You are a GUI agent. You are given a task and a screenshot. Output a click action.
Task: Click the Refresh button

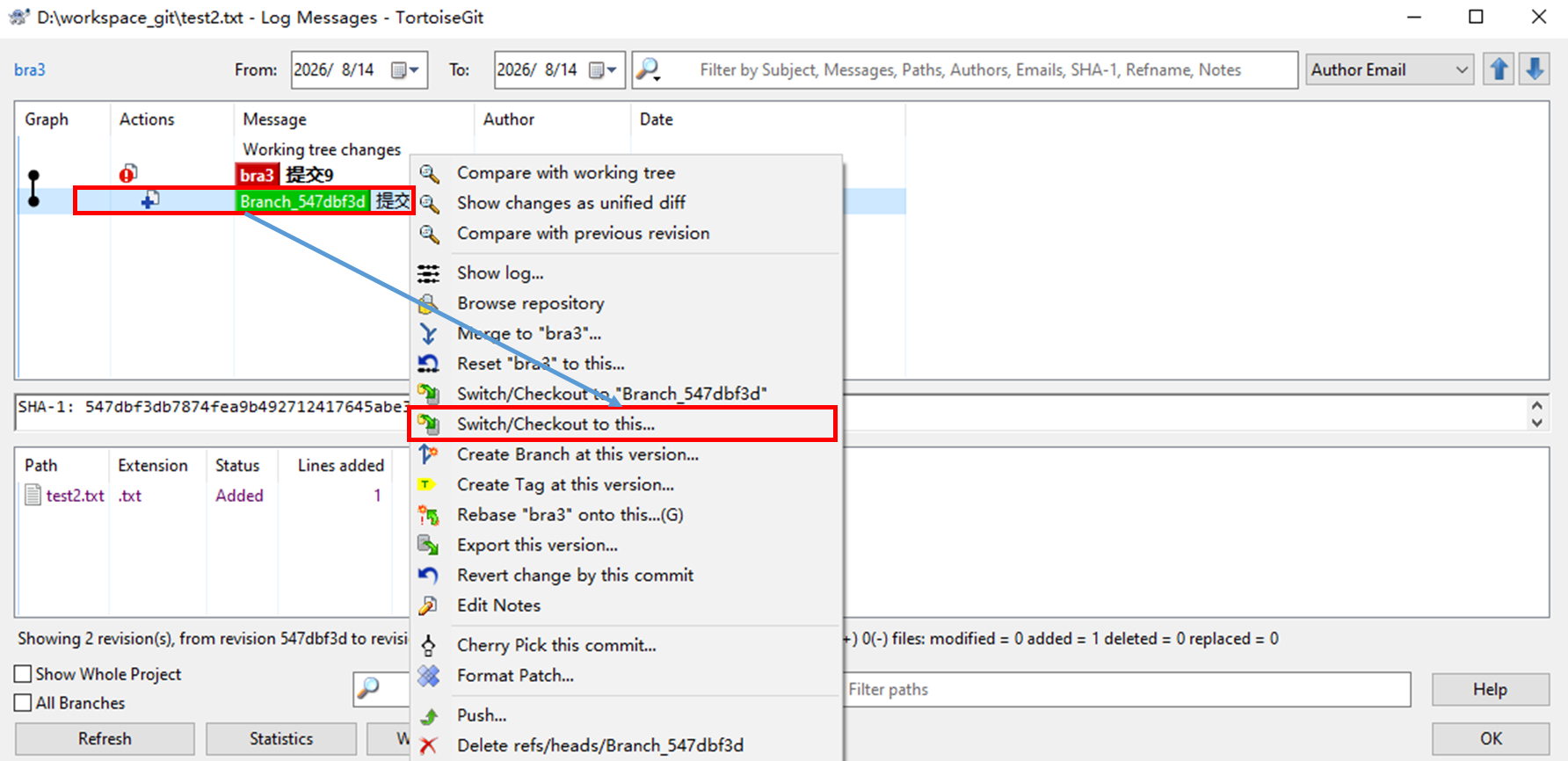pos(105,739)
